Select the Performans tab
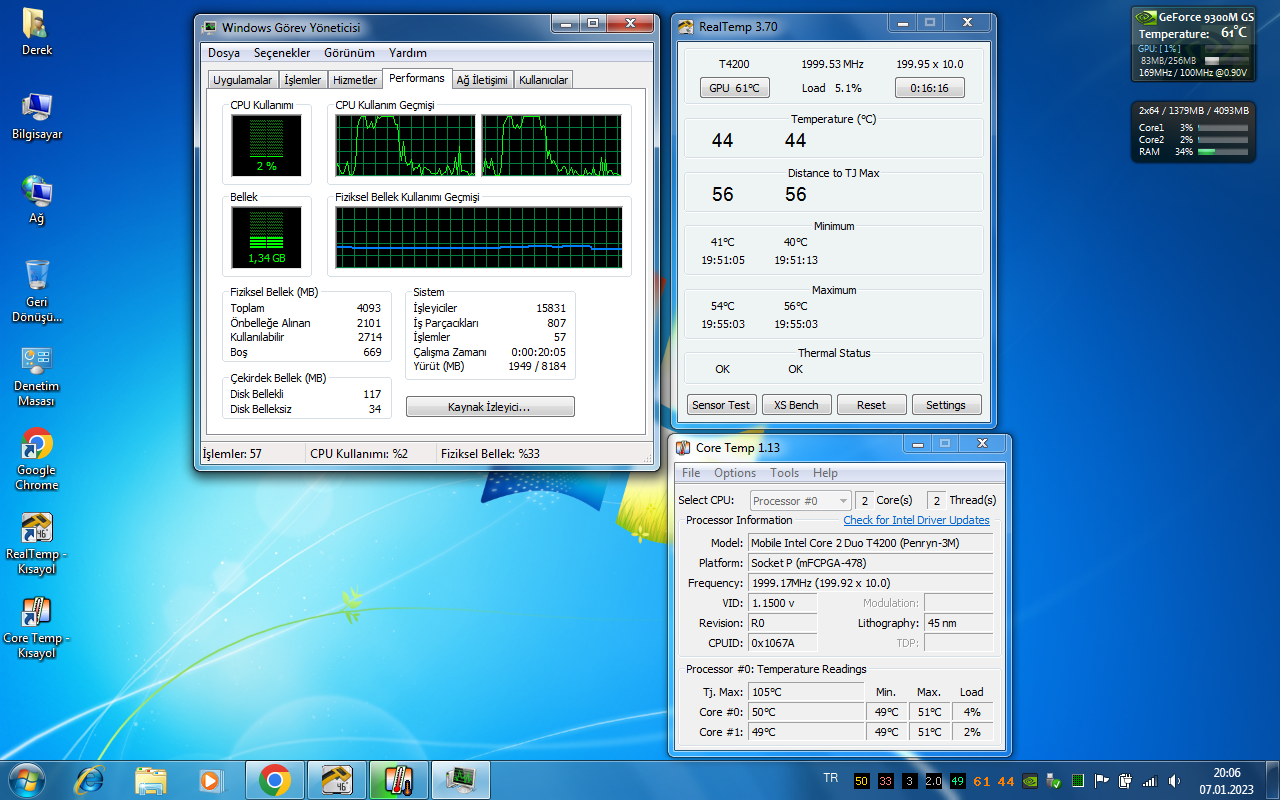The height and width of the screenshot is (800, 1280). (417, 78)
